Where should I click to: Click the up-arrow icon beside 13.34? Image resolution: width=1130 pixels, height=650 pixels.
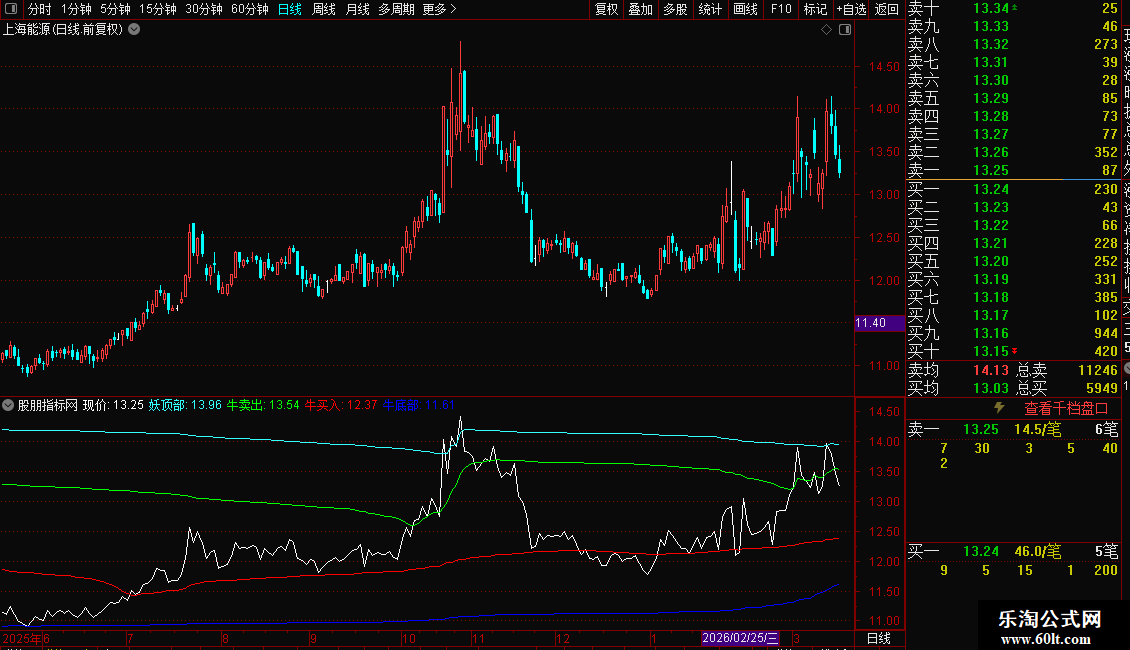(x=1015, y=8)
